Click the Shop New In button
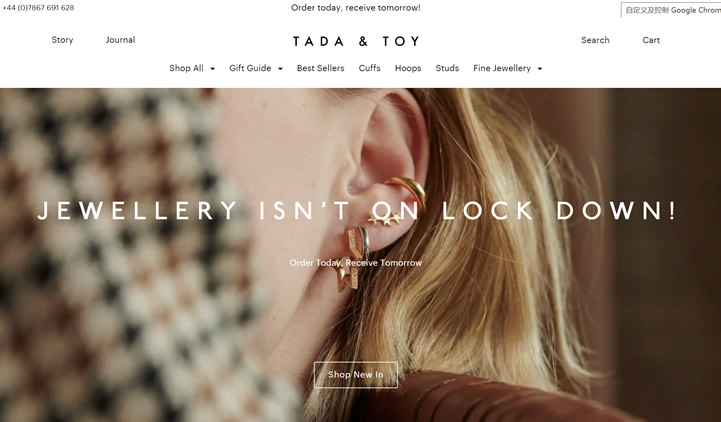The height and width of the screenshot is (422, 721). [x=356, y=375]
